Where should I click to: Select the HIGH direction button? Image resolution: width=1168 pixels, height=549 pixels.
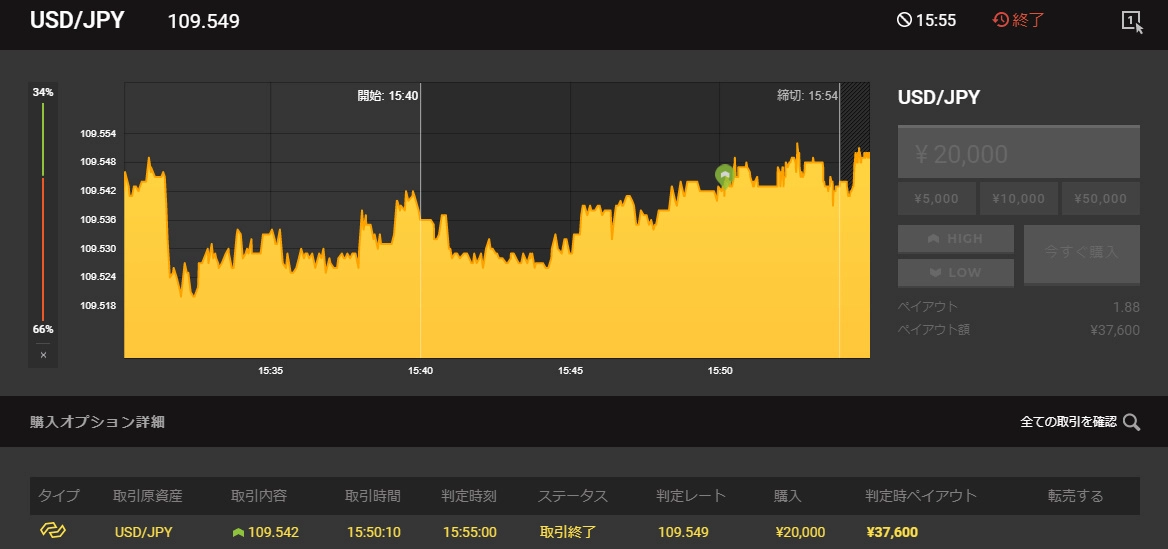(955, 239)
